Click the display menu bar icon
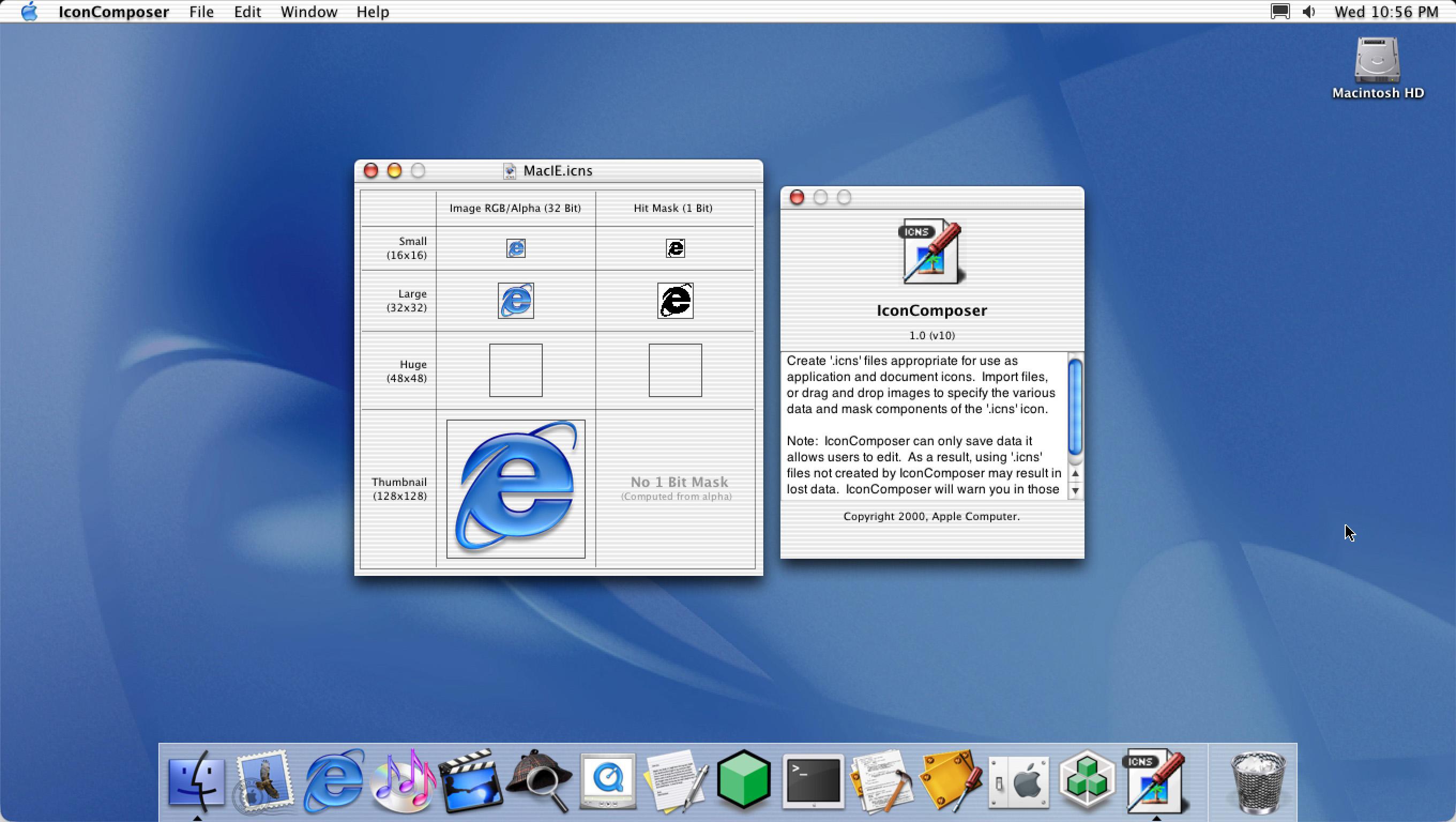Viewport: 1456px width, 822px height. click(x=1280, y=11)
